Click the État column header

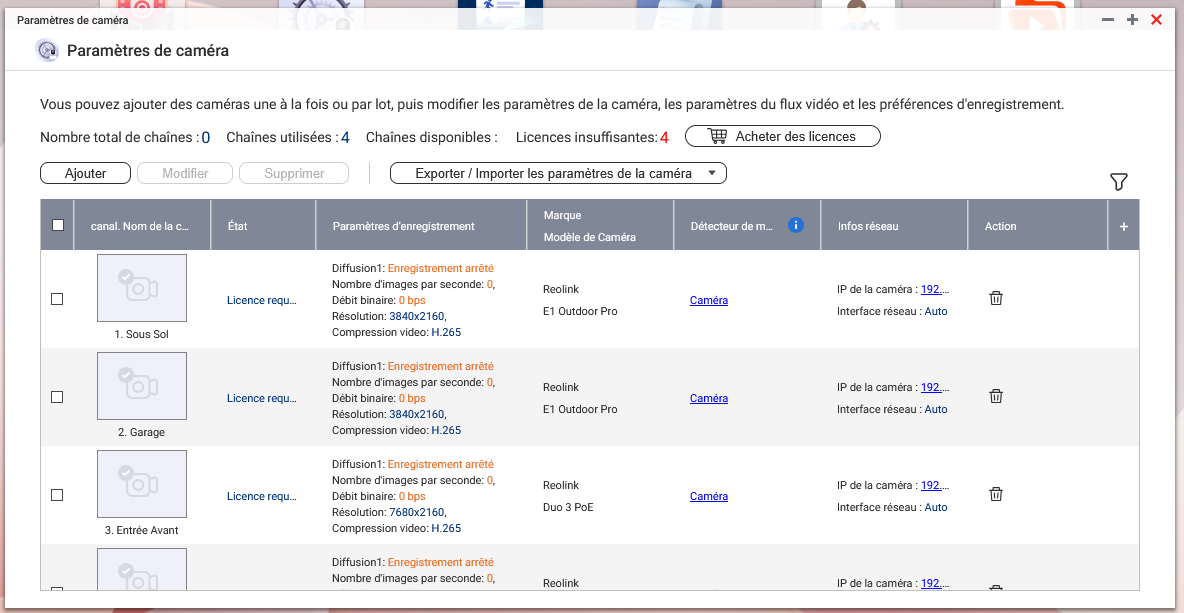[x=237, y=226]
